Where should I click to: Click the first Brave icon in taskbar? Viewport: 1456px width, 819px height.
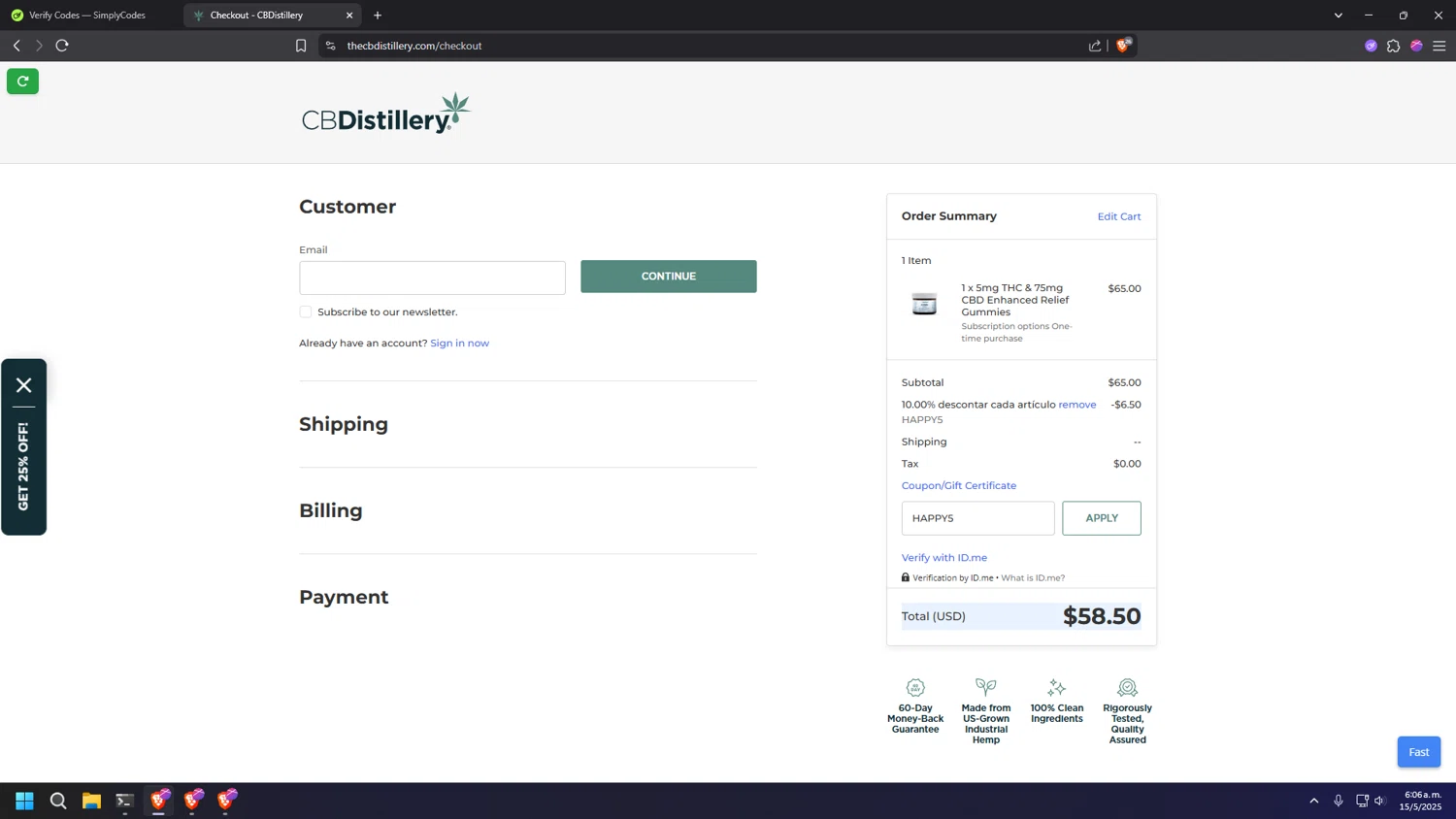click(x=159, y=800)
